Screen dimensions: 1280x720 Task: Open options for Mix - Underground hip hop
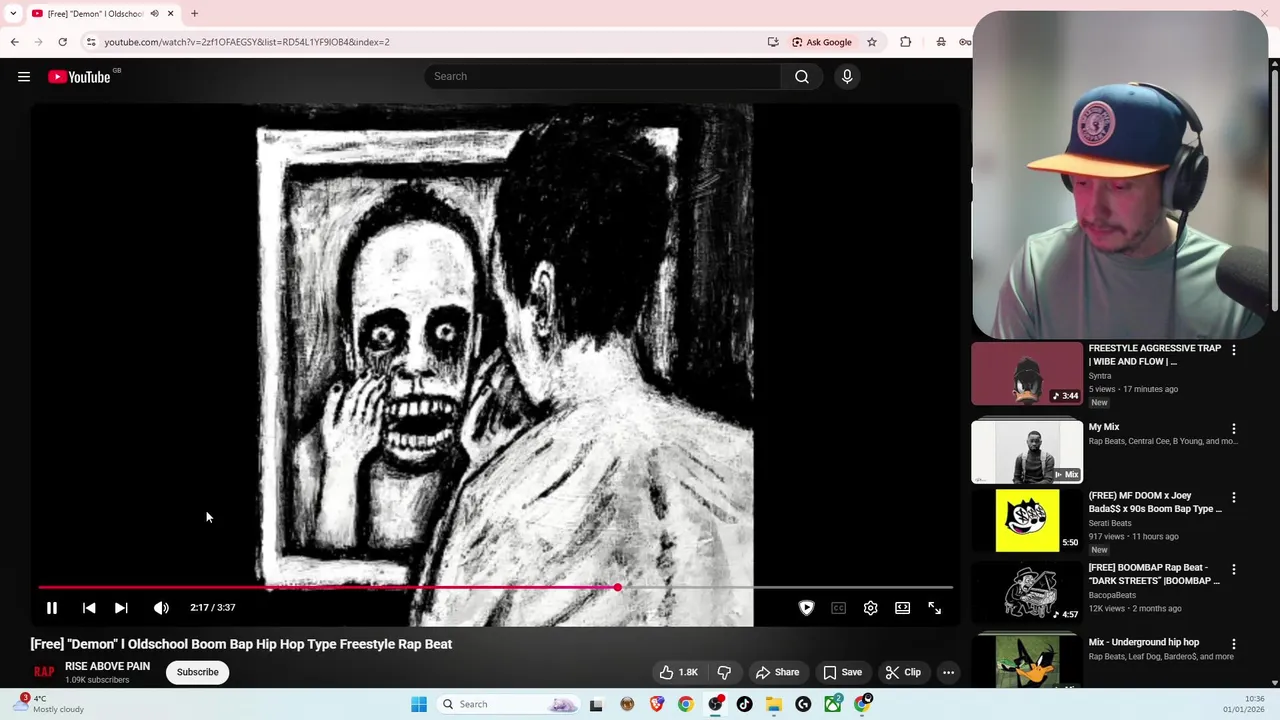(x=1233, y=644)
